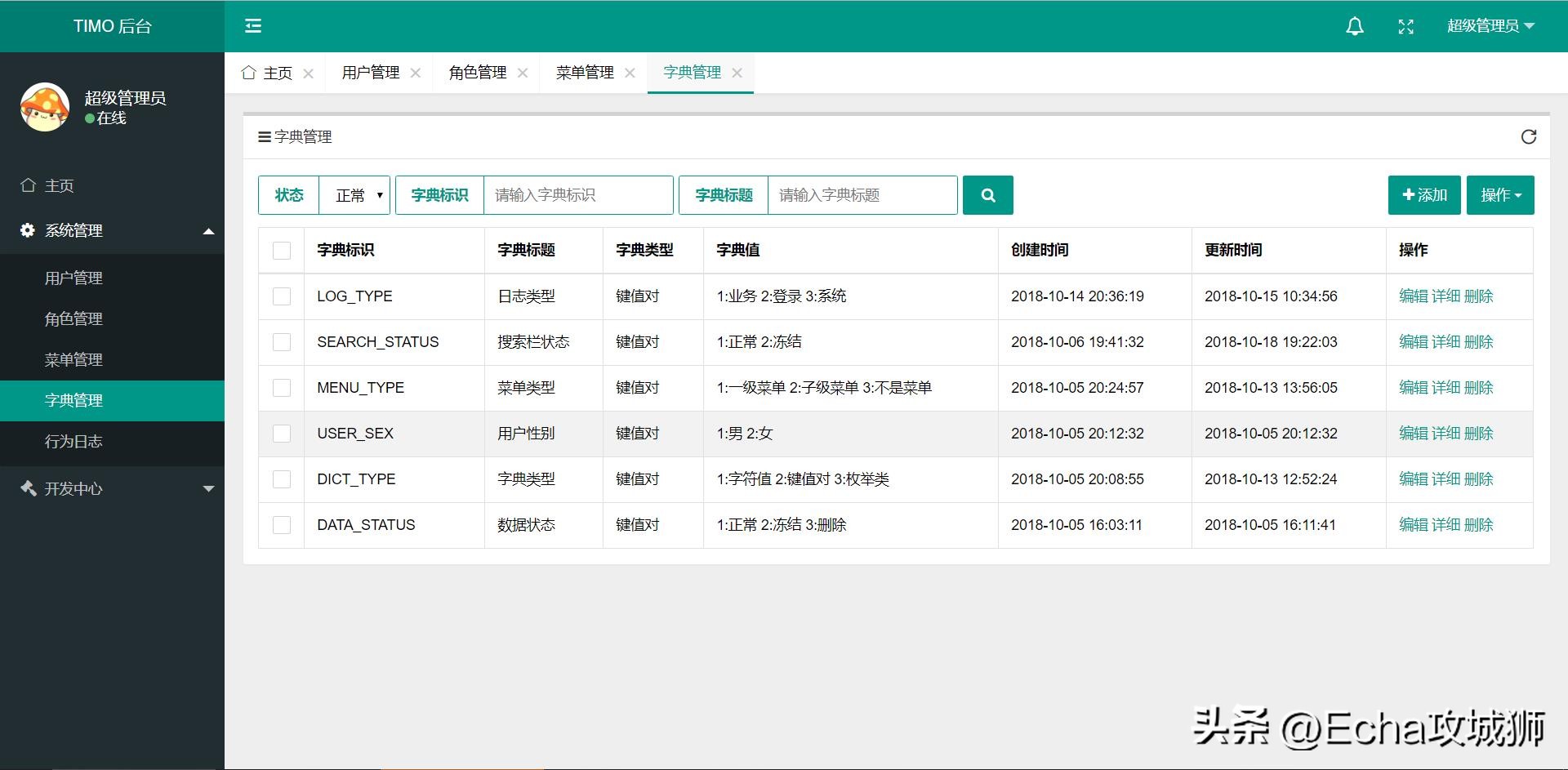The width and height of the screenshot is (1568, 770).
Task: Click the 字典标识 input field
Action: coord(577,194)
